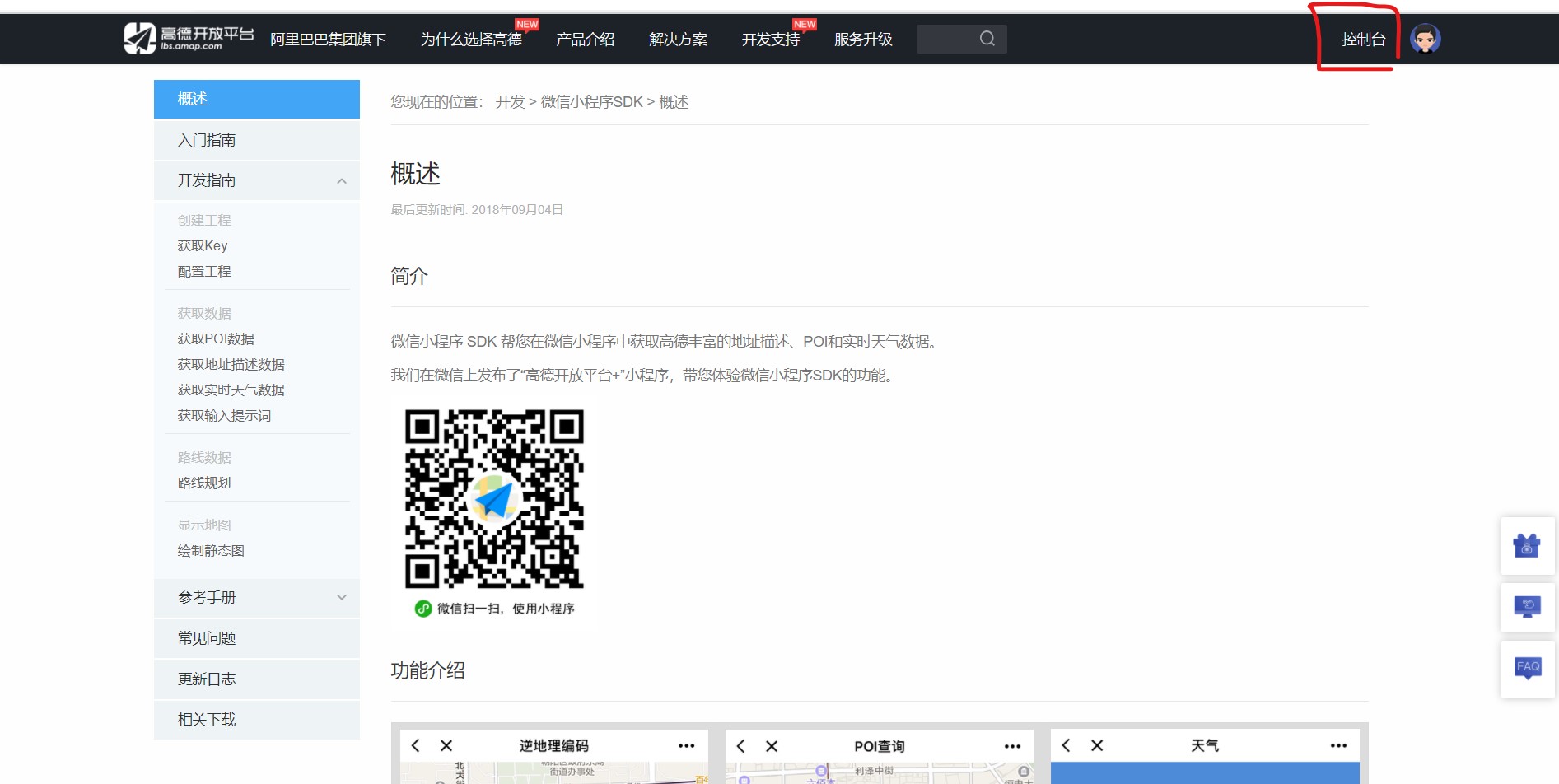The image size is (1559, 784).
Task: Open more options on POI查询 preview
Action: pos(1012,746)
